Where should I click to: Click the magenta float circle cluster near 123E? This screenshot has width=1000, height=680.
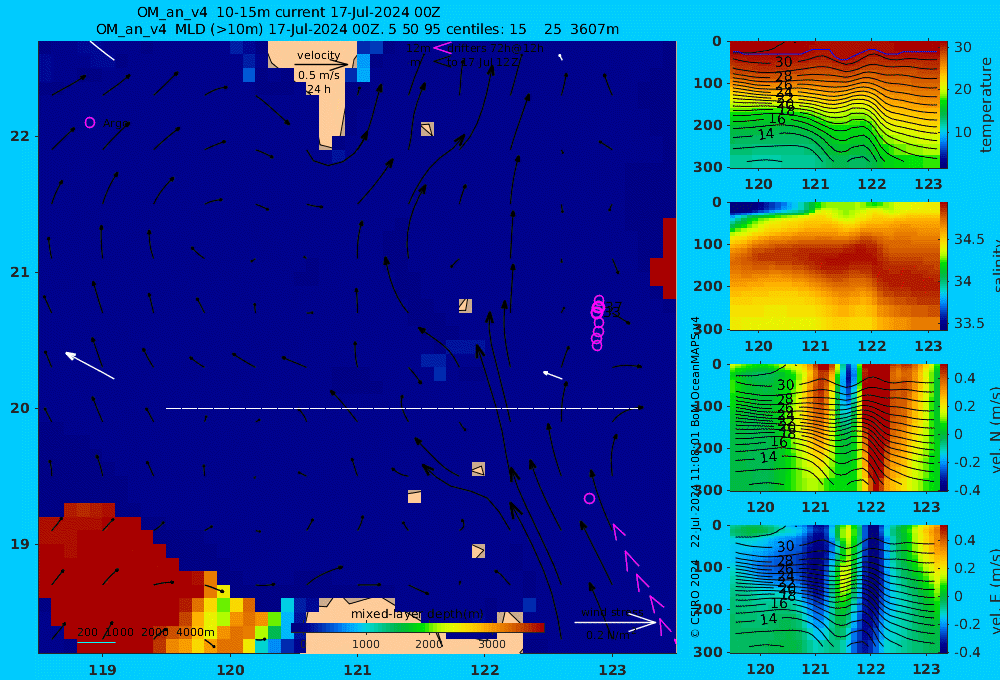598,323
